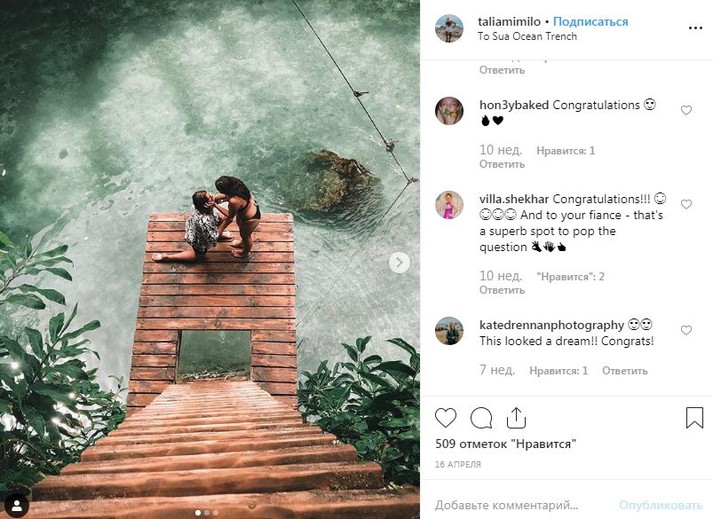Screen dimensions: 713x519
Task: Like hon3ybaked's comment
Action: click(x=686, y=110)
